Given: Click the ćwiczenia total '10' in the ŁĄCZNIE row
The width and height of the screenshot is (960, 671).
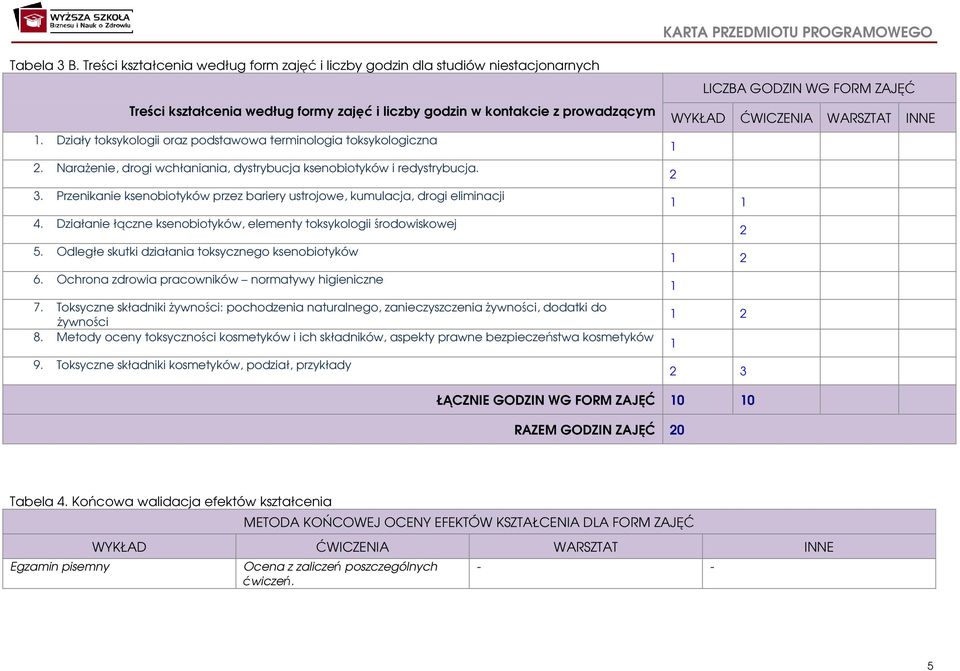Looking at the screenshot, I should click(x=748, y=400).
